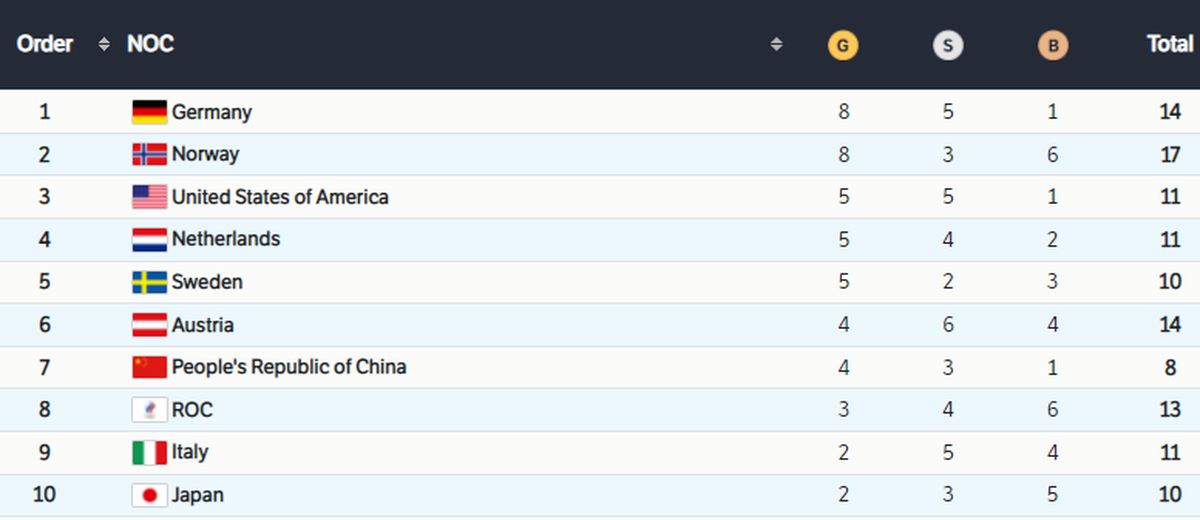The image size is (1200, 520).
Task: Open the Netherlands country link
Action: (226, 239)
